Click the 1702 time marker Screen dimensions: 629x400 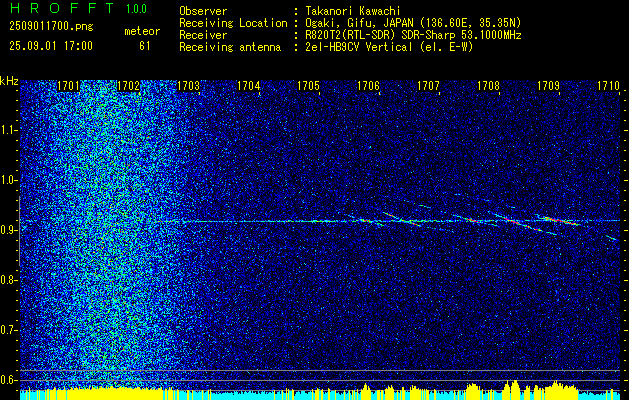tap(128, 86)
